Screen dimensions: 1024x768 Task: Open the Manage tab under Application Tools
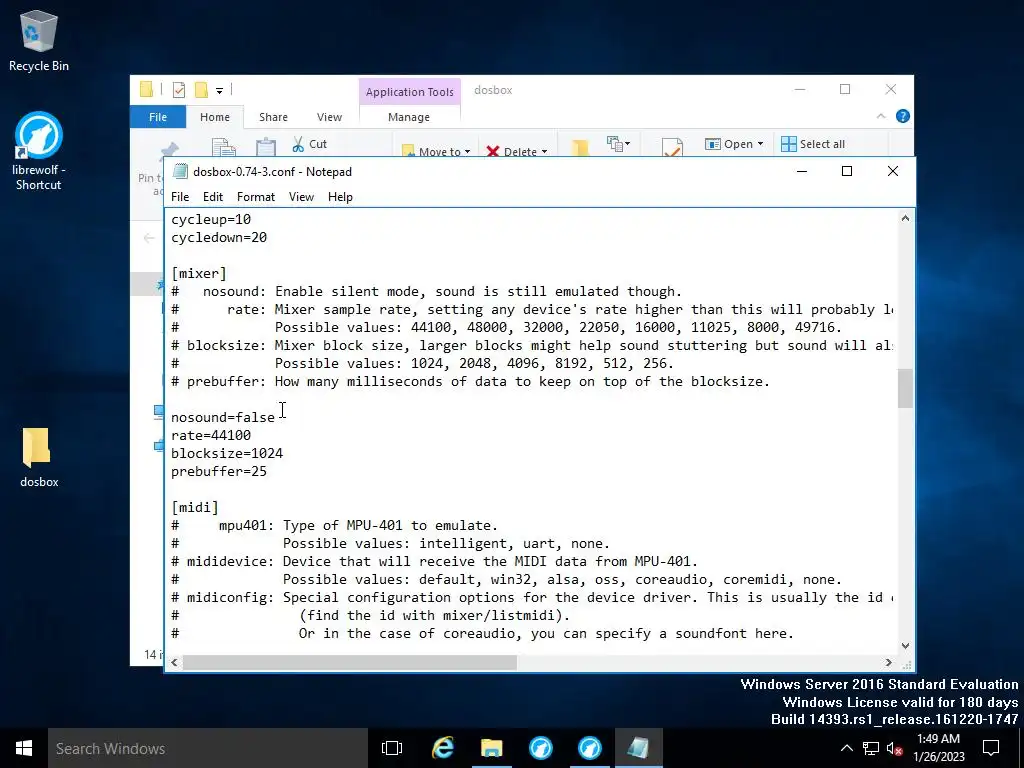click(x=409, y=117)
